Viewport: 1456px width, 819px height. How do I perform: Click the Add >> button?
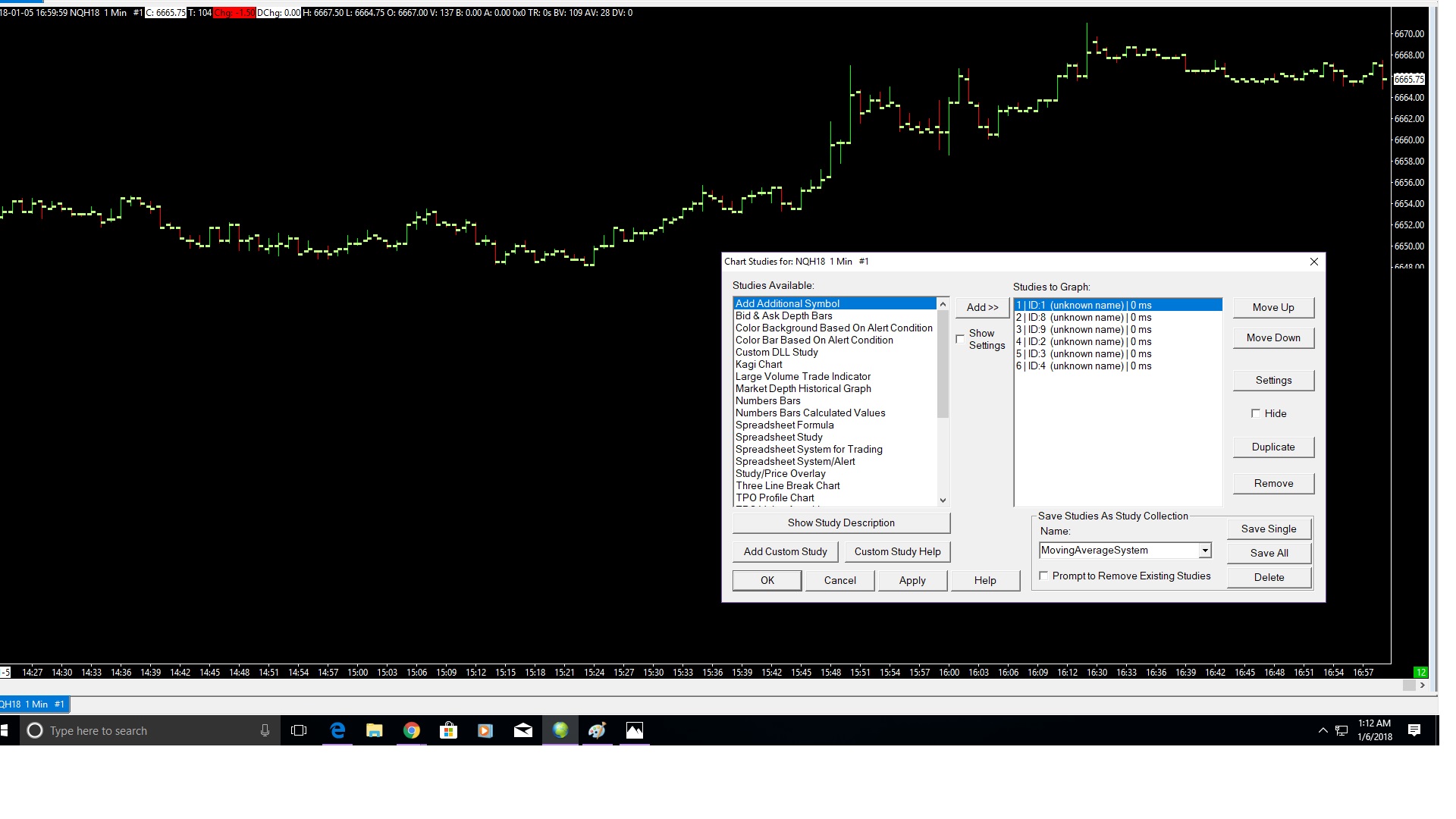tap(982, 307)
